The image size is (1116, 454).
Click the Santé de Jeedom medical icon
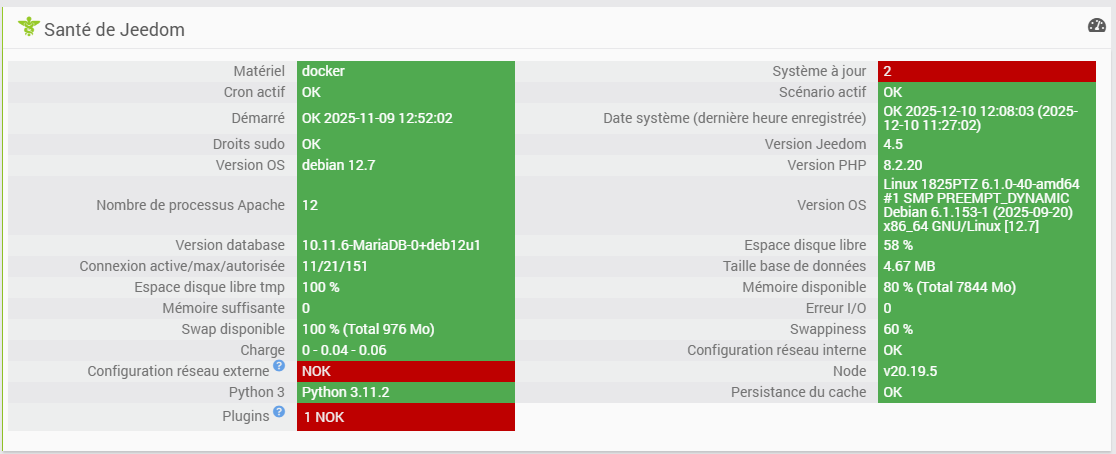pyautogui.click(x=28, y=28)
